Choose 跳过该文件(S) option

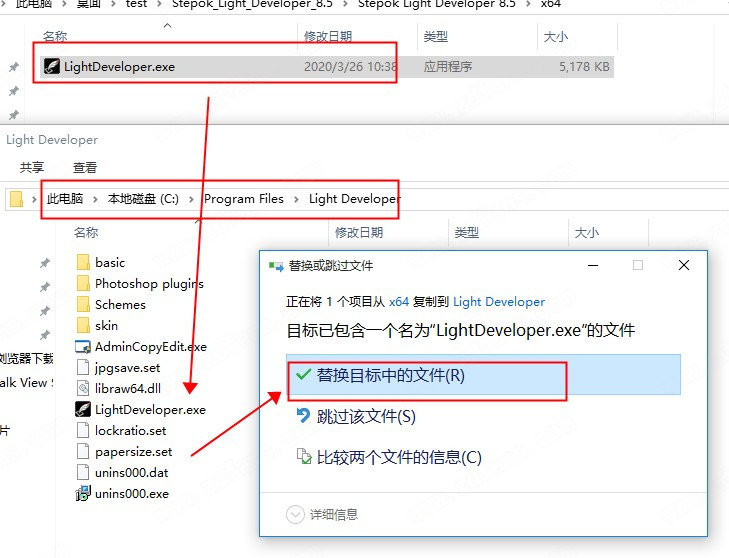[x=366, y=416]
